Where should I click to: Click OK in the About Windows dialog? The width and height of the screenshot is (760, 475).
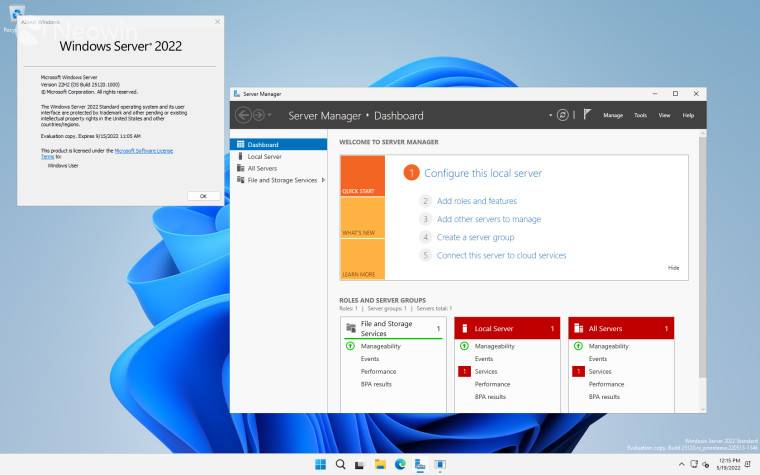pos(204,196)
